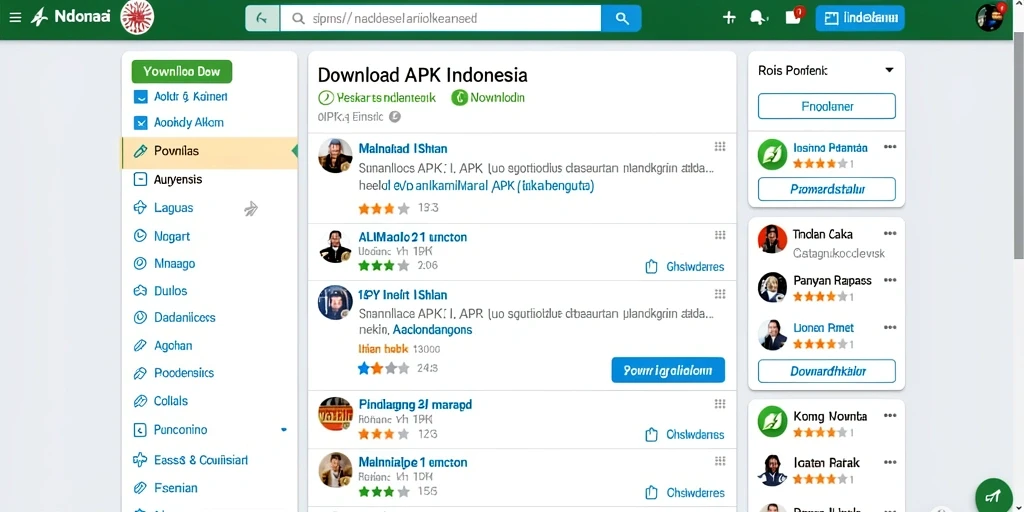Open more options for Iosnno Pdantao
Screen dimensions: 1024x512
(890, 147)
